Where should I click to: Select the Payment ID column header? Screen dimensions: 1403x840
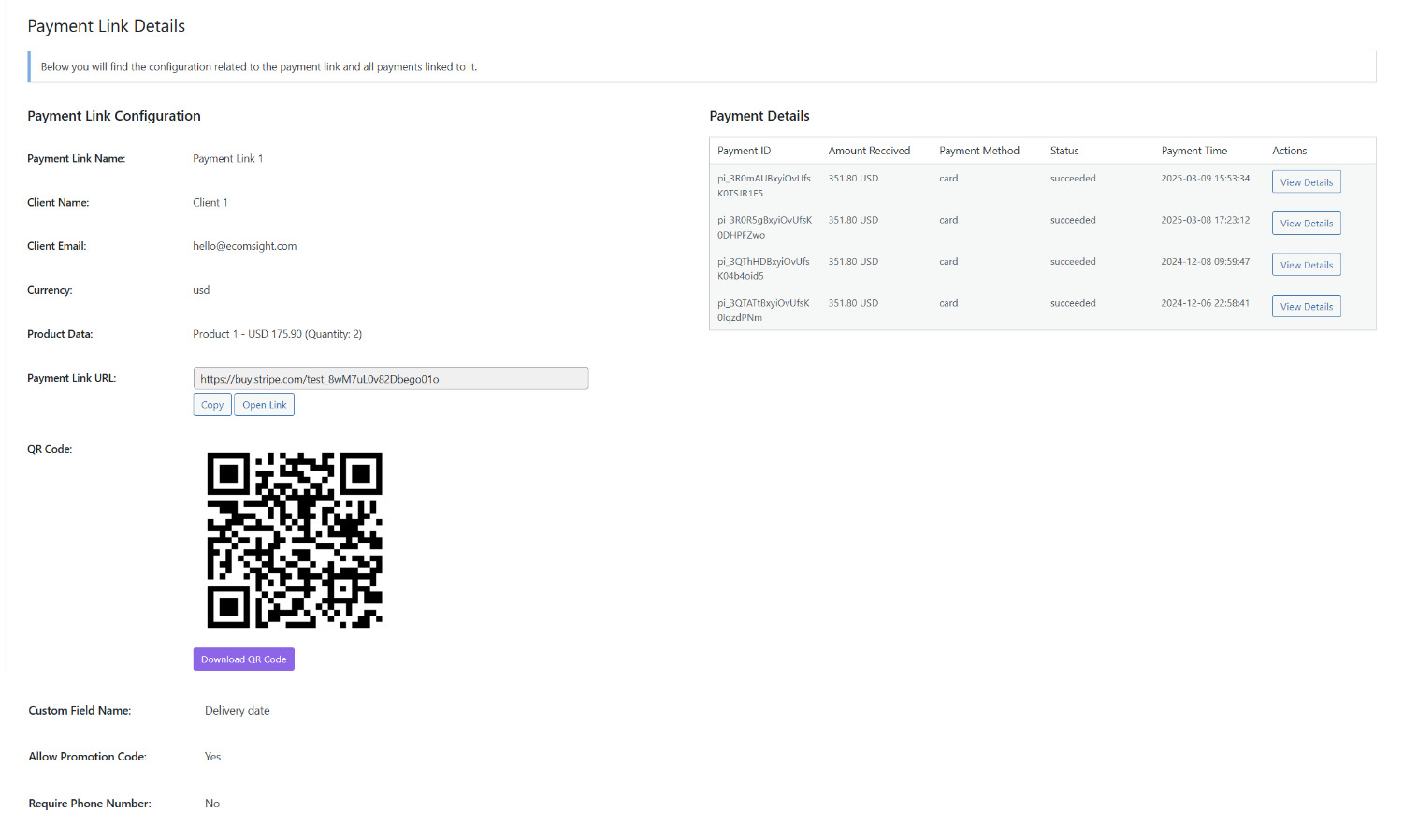[745, 151]
